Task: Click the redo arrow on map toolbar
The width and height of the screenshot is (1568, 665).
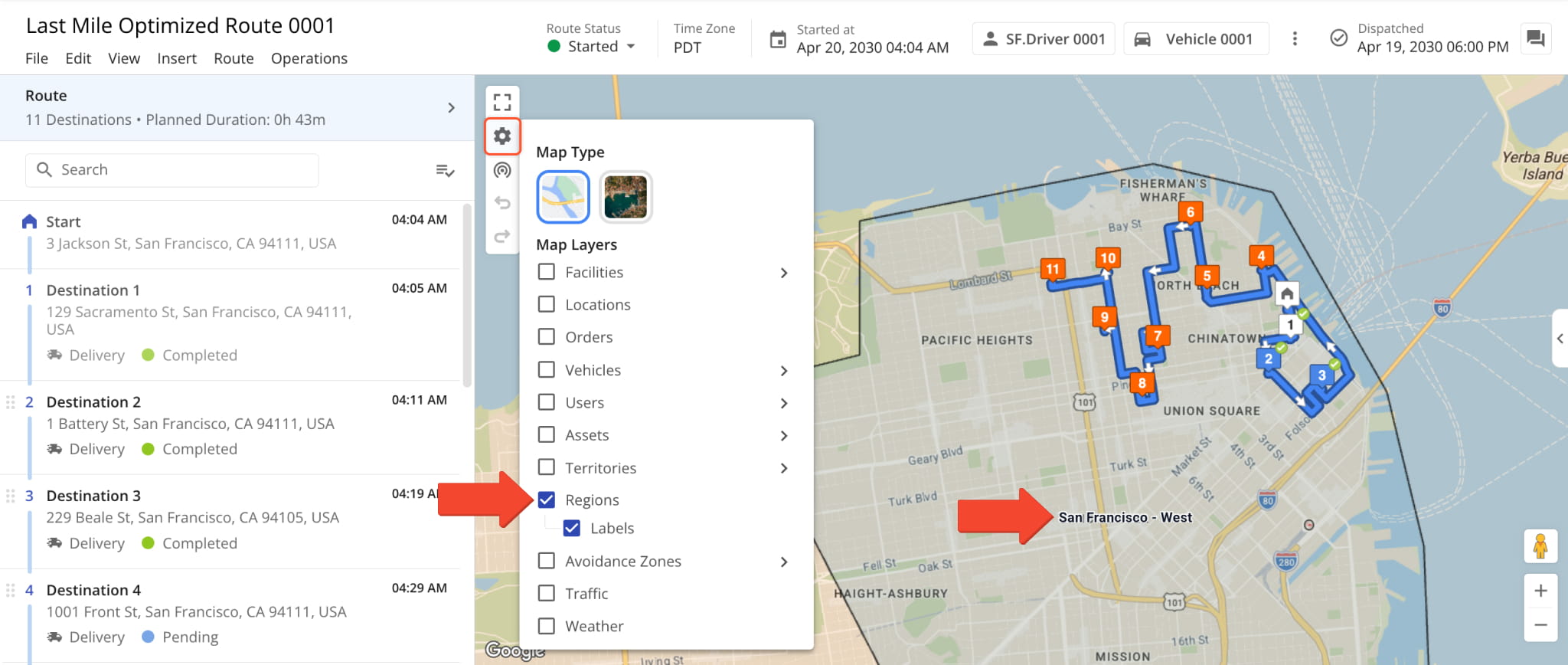Action: coord(502,236)
